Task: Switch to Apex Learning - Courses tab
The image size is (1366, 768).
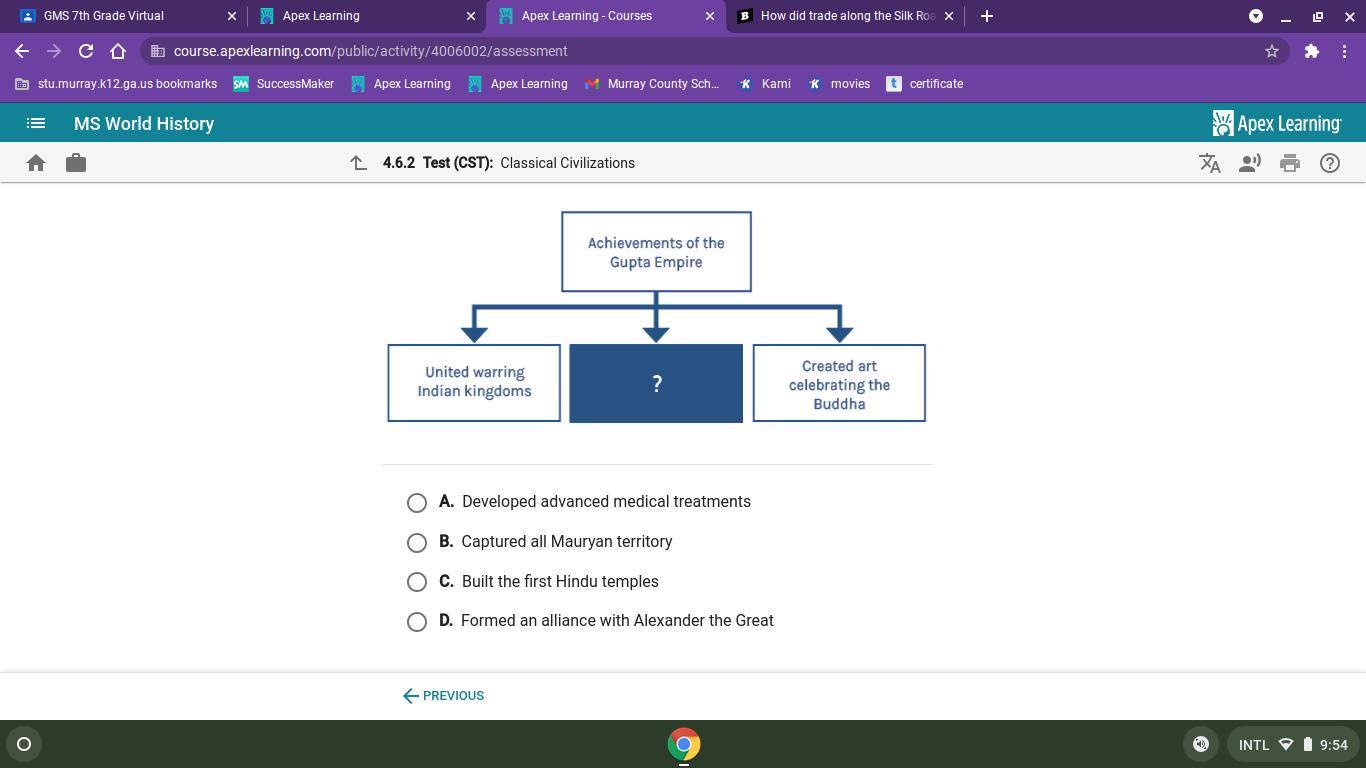Action: click(606, 16)
